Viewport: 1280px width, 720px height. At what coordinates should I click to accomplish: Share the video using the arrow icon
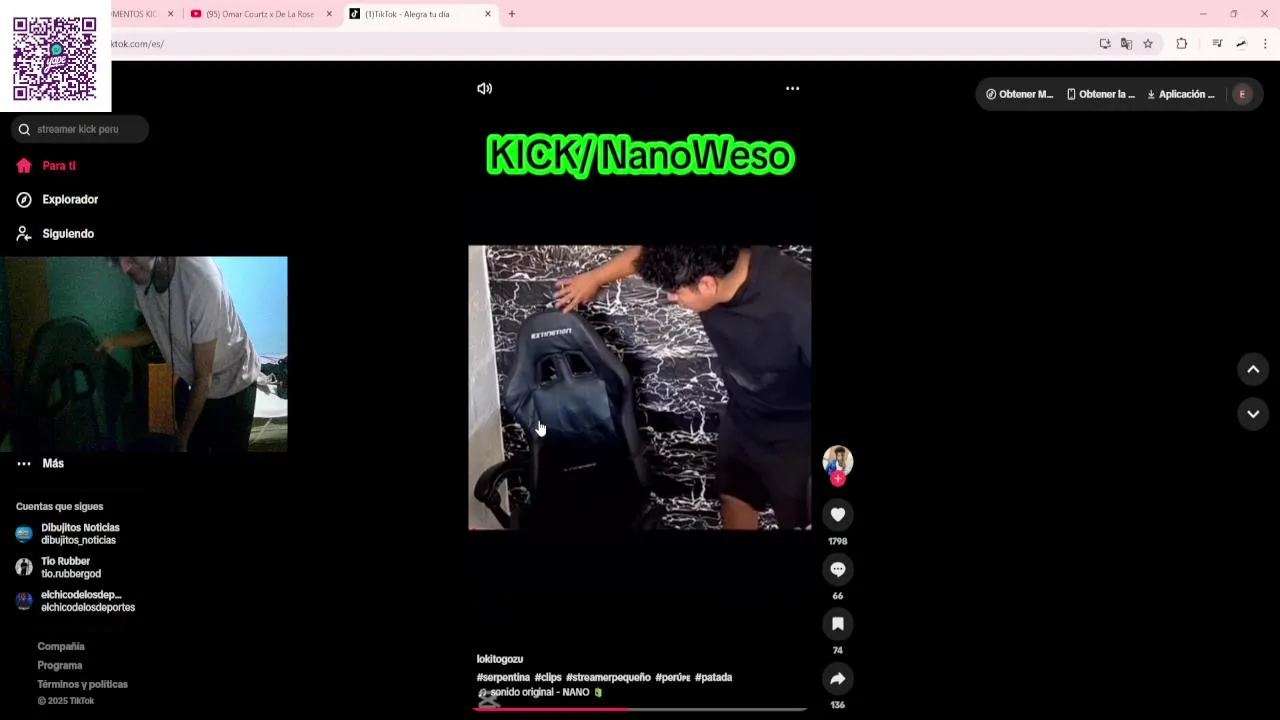(x=838, y=679)
